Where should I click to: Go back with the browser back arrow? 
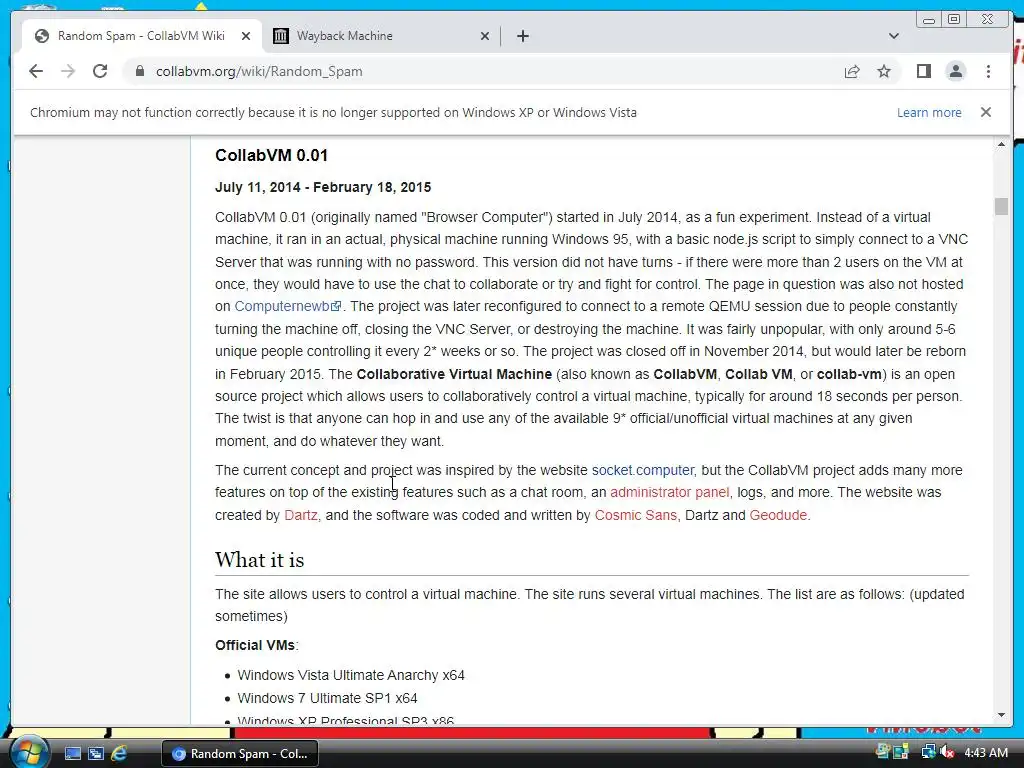point(36,71)
